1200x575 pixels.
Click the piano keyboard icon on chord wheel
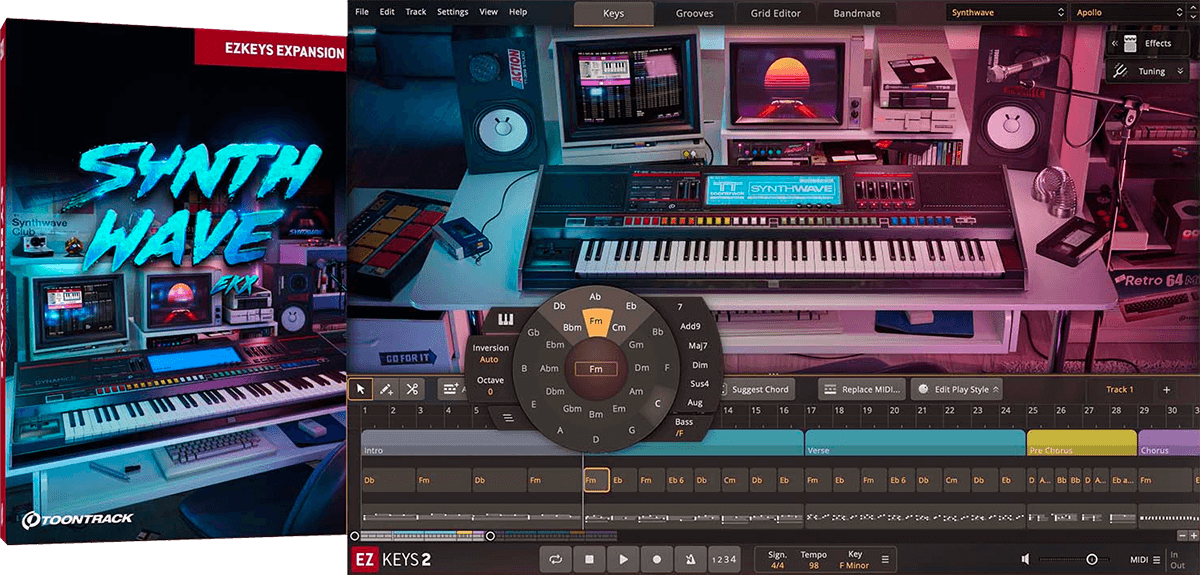point(504,321)
